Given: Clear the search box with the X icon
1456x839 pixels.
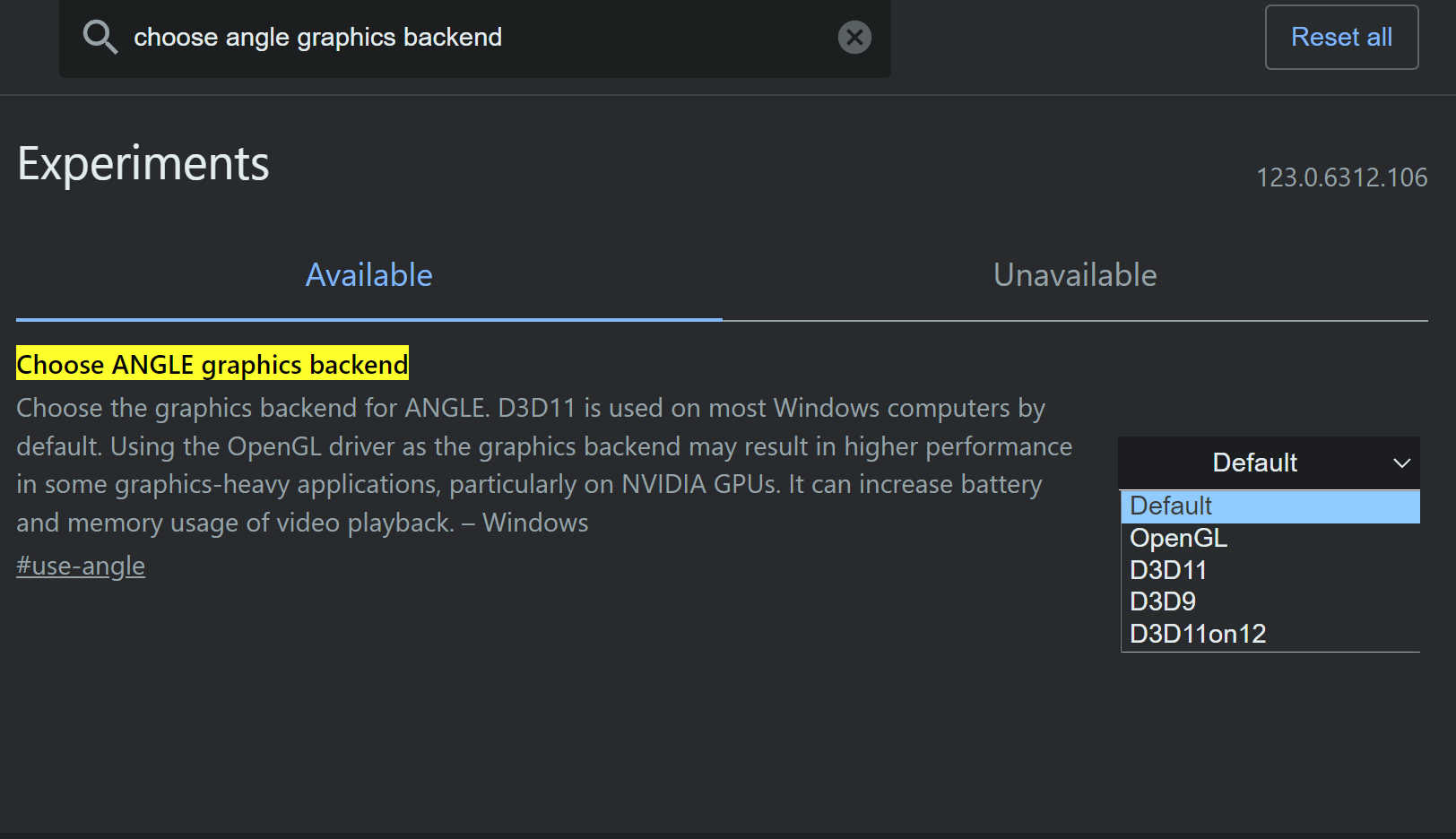Looking at the screenshot, I should coord(854,38).
